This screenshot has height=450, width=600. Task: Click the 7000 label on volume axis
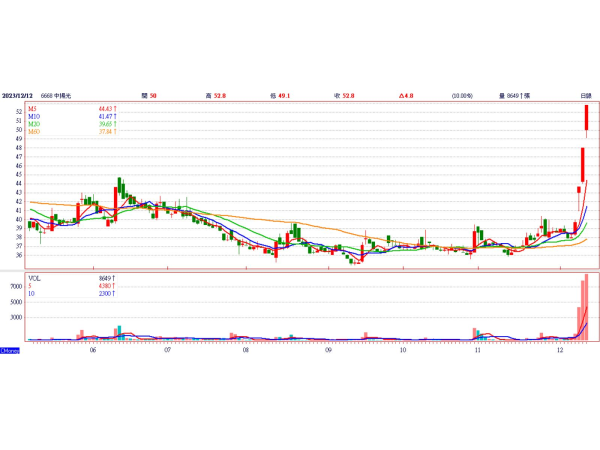click(x=17, y=286)
